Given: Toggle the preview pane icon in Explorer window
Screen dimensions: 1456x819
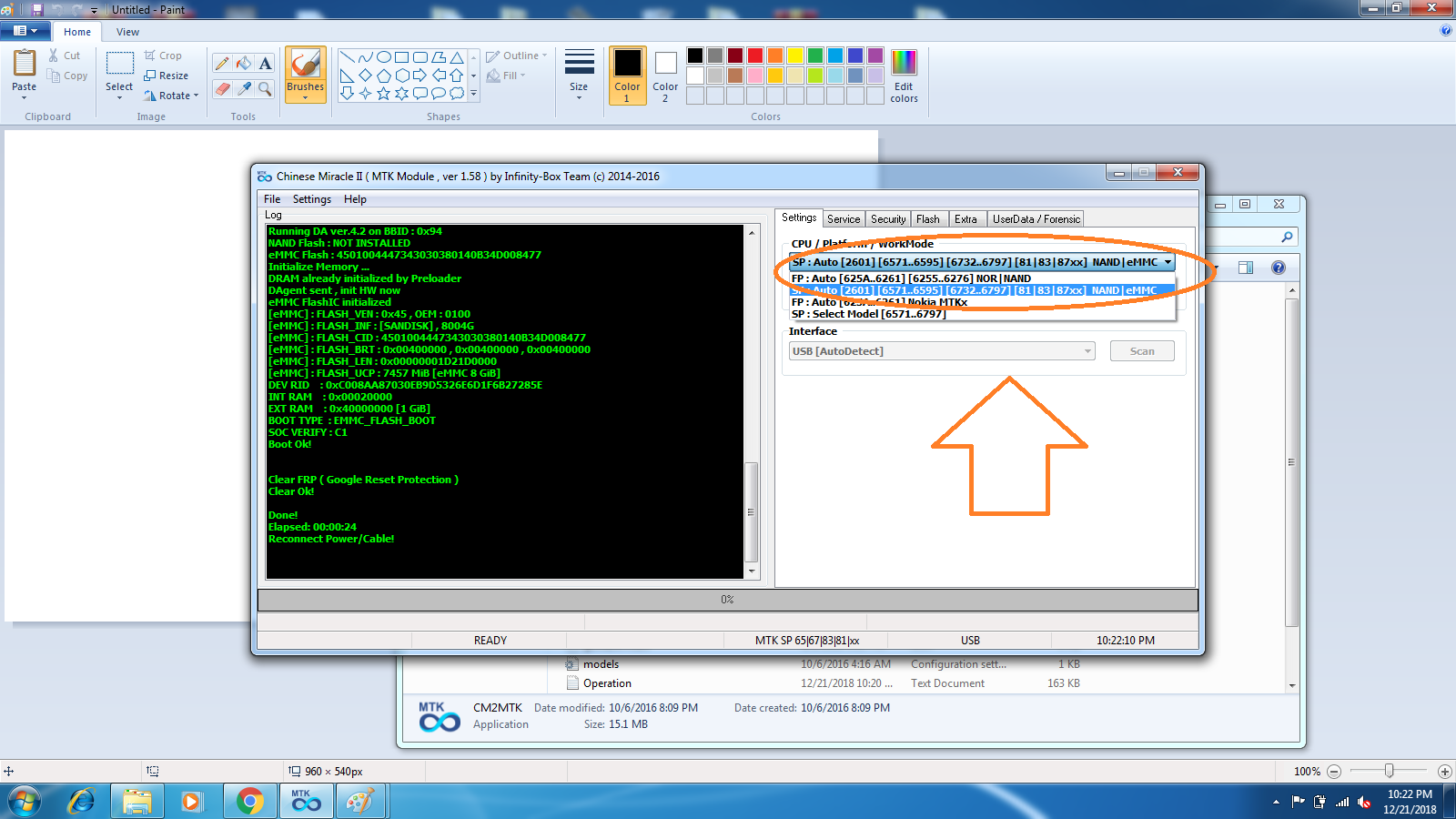Looking at the screenshot, I should (x=1246, y=268).
